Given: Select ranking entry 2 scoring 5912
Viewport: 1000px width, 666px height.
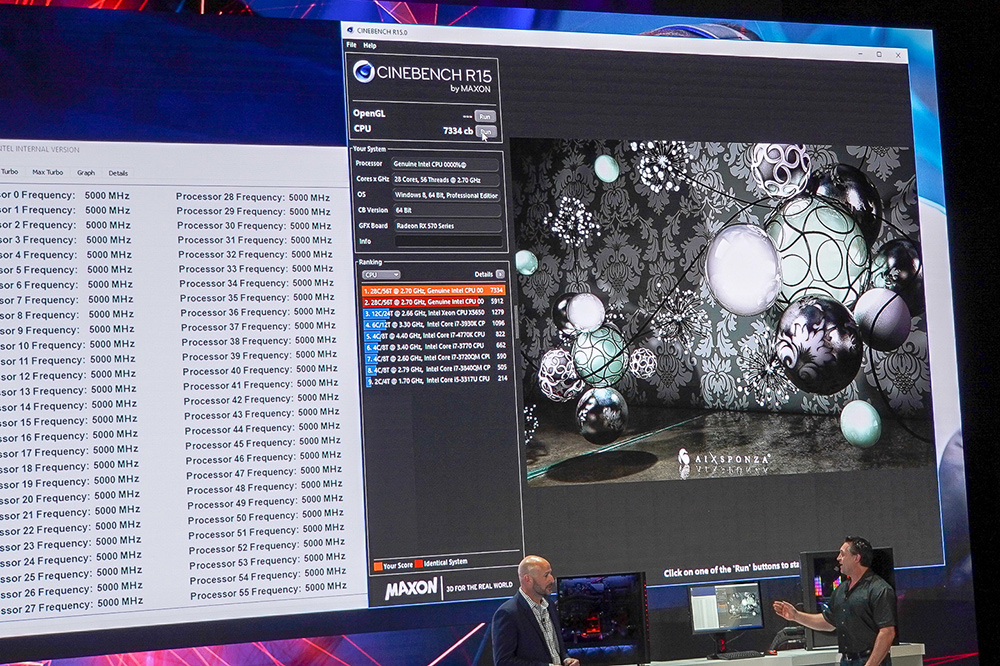Looking at the screenshot, I should (x=433, y=302).
